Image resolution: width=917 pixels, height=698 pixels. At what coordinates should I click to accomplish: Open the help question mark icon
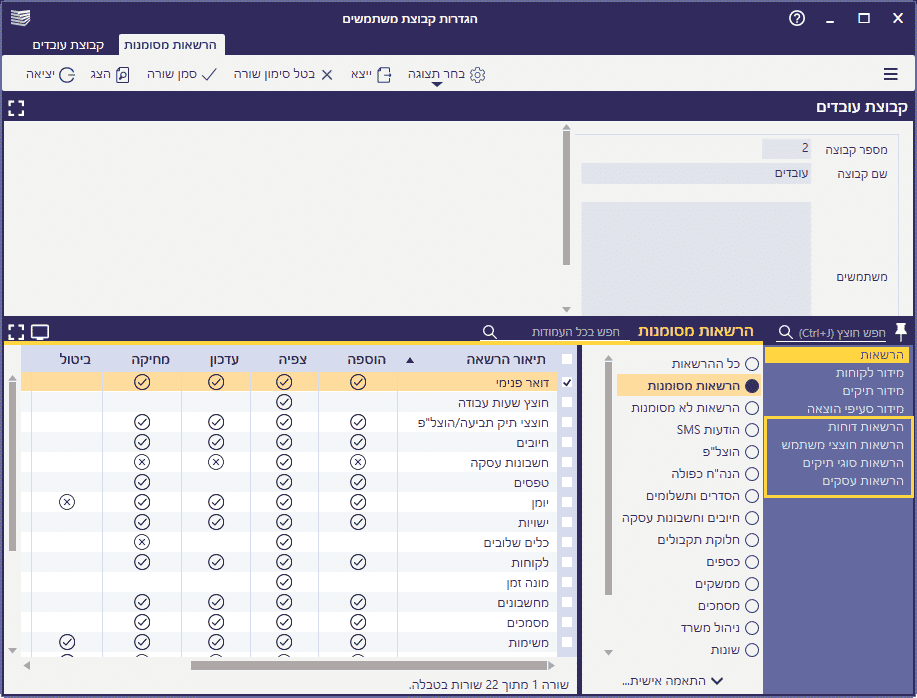(x=797, y=19)
